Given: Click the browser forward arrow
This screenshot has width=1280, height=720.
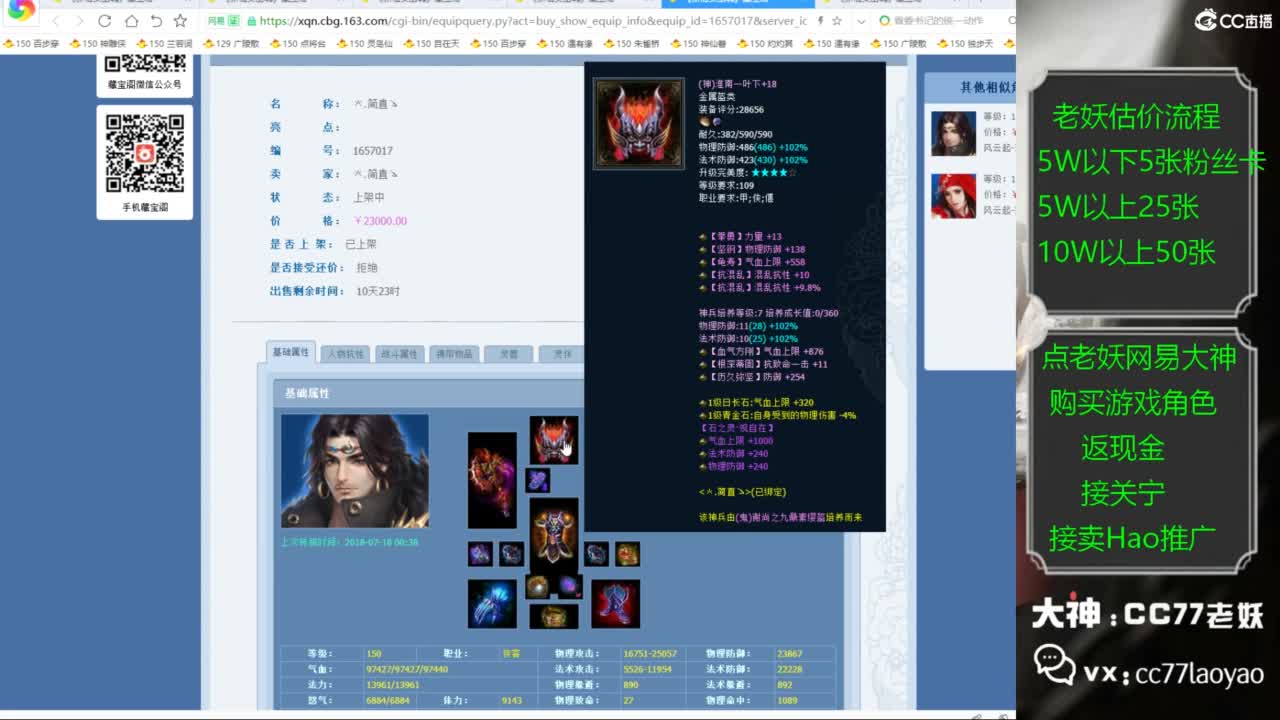Looking at the screenshot, I should pos(80,21).
